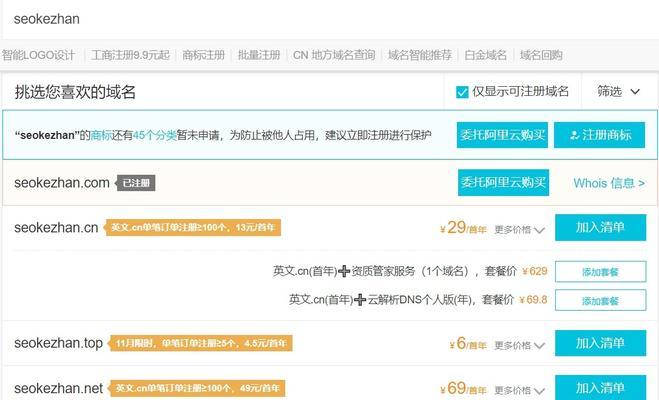659x400 pixels.
Task: Click 加入清单 for seokezhan.net
Action: [601, 387]
